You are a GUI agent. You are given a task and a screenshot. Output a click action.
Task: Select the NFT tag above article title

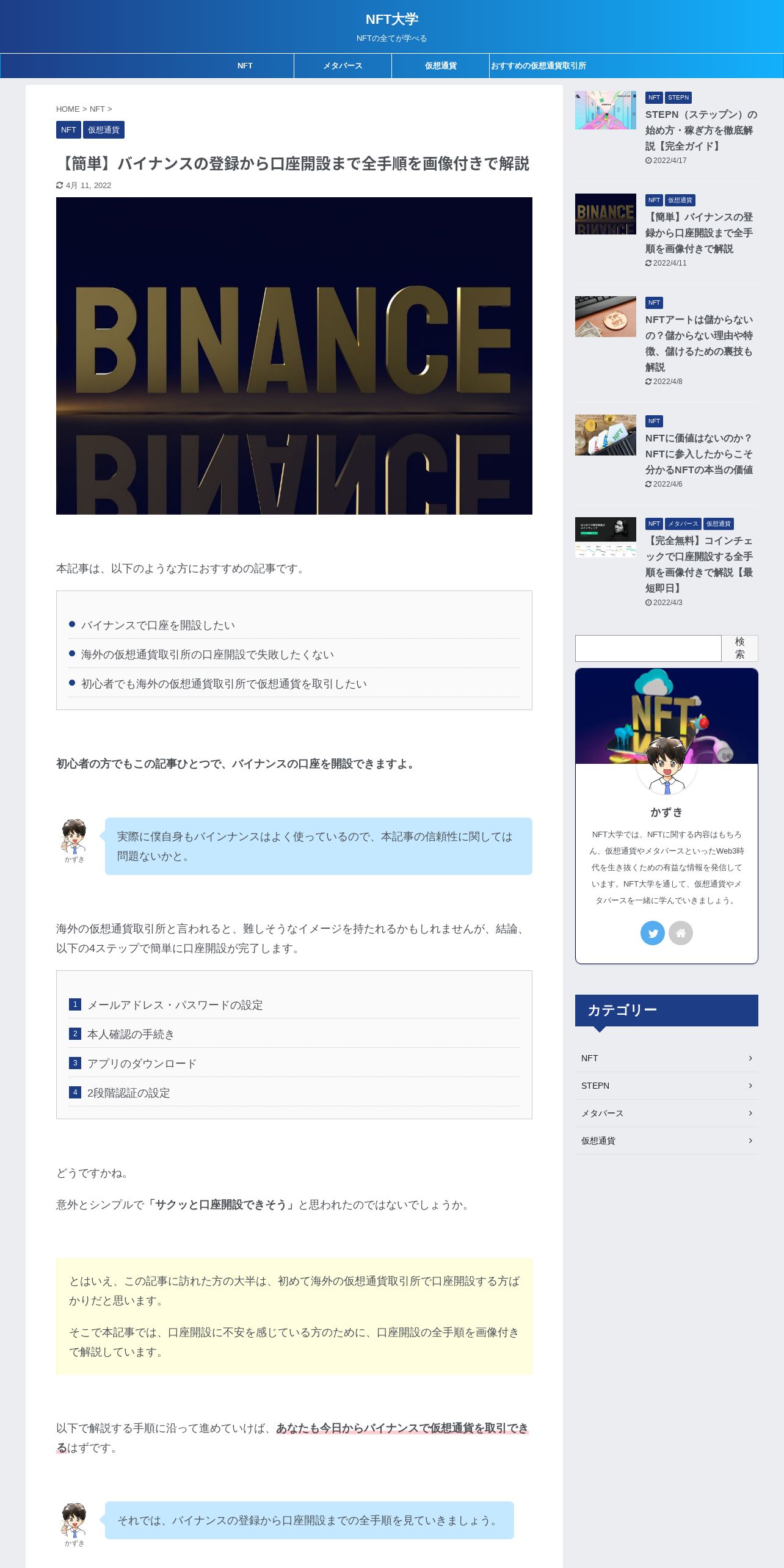(x=68, y=130)
